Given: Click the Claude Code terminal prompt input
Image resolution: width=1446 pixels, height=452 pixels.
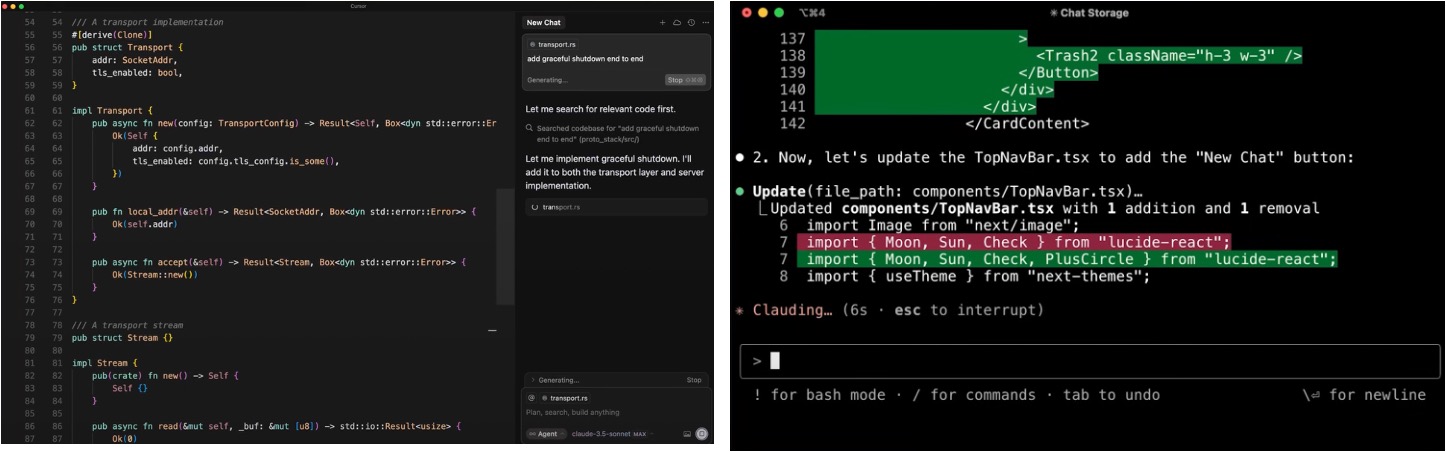Looking at the screenshot, I should 1090,361.
